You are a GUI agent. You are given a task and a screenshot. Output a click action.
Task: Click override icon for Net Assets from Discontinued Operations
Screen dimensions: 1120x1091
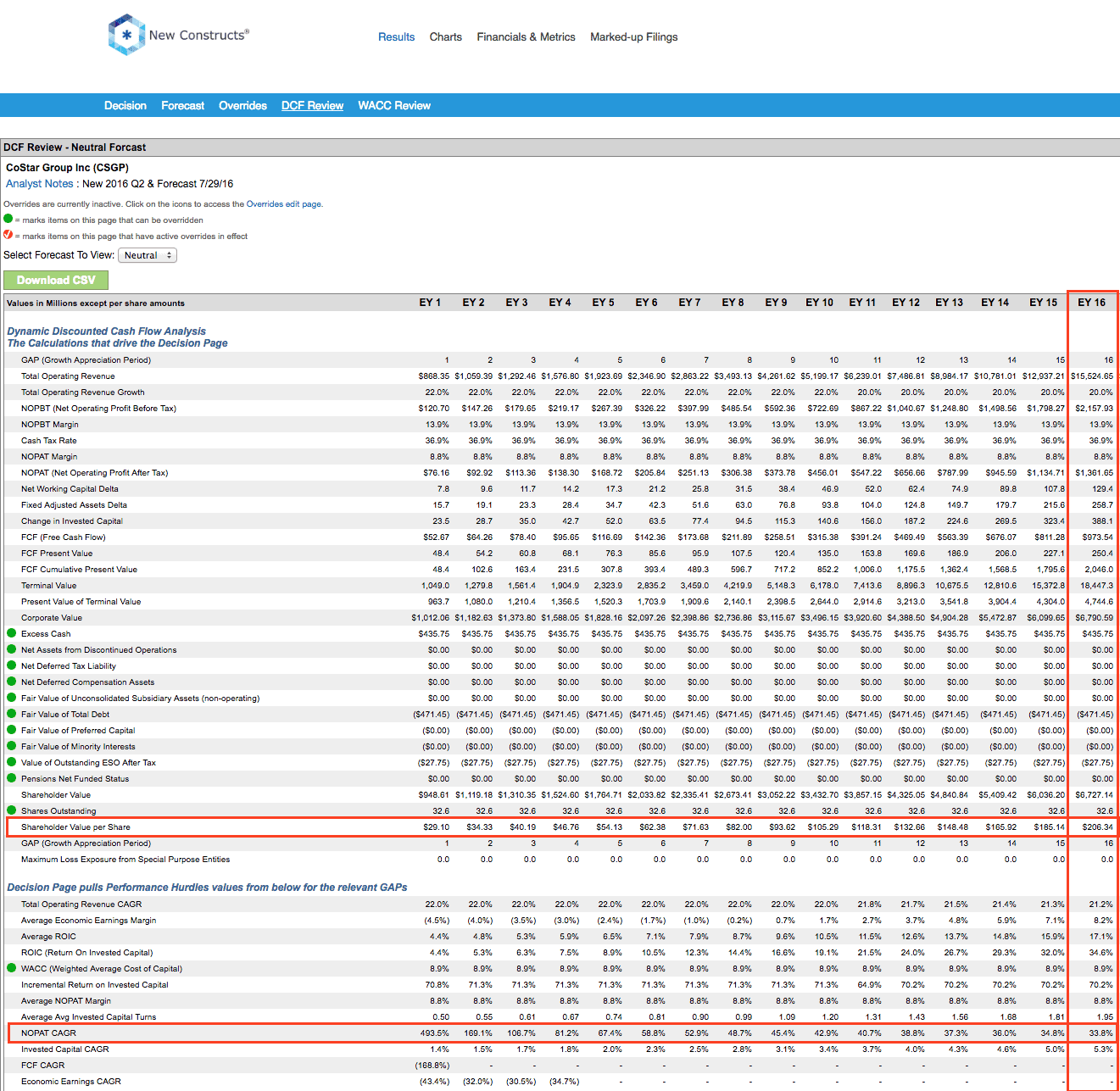(x=12, y=649)
